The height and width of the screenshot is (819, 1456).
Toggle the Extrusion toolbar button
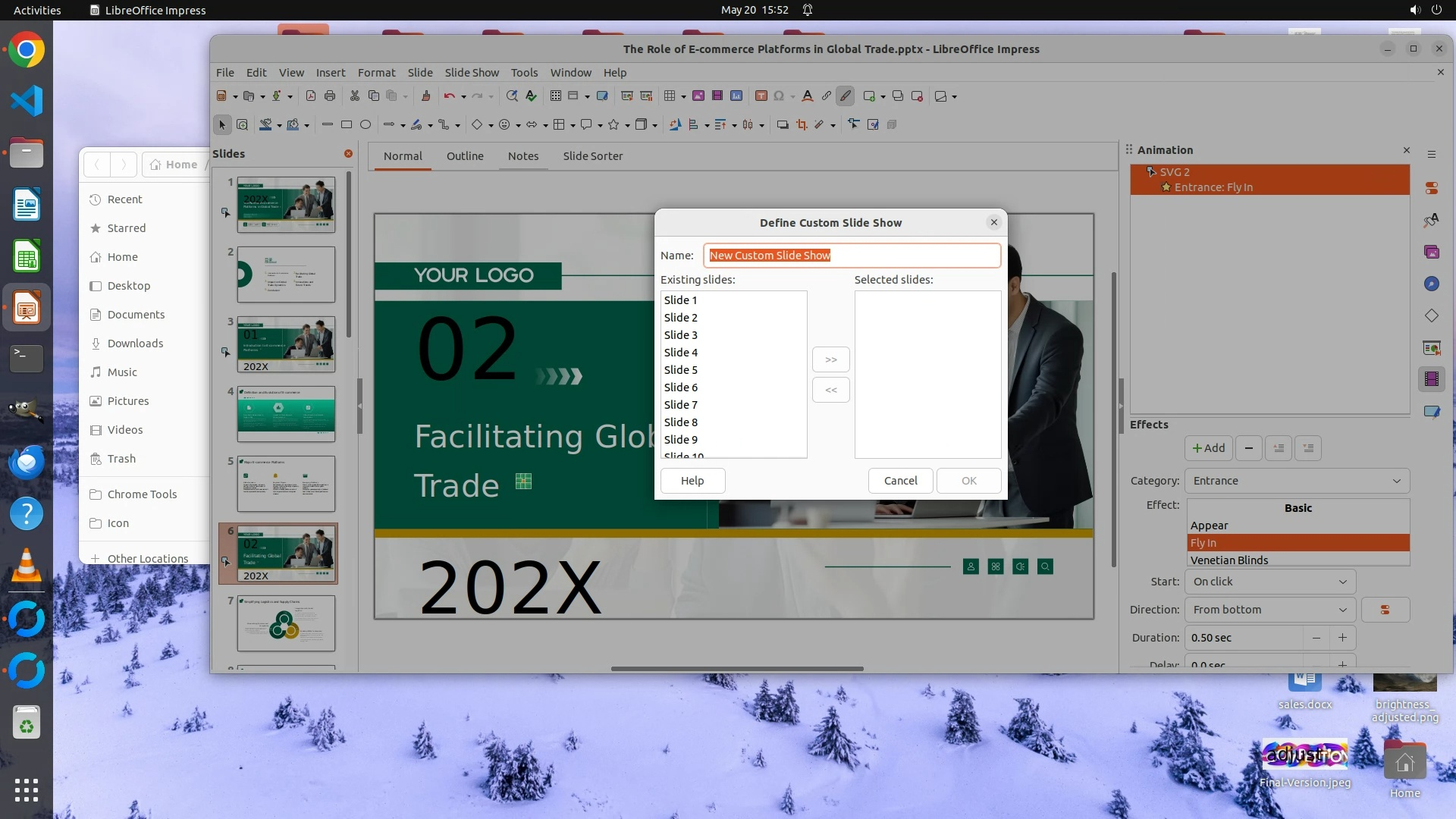(892, 125)
